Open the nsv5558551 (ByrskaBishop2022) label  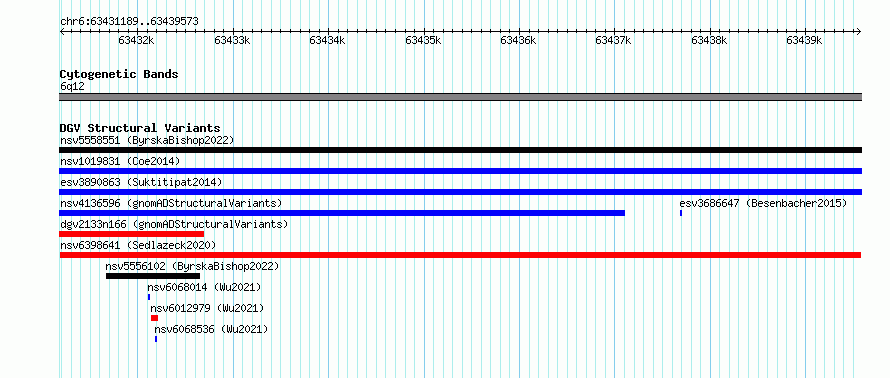[147, 140]
